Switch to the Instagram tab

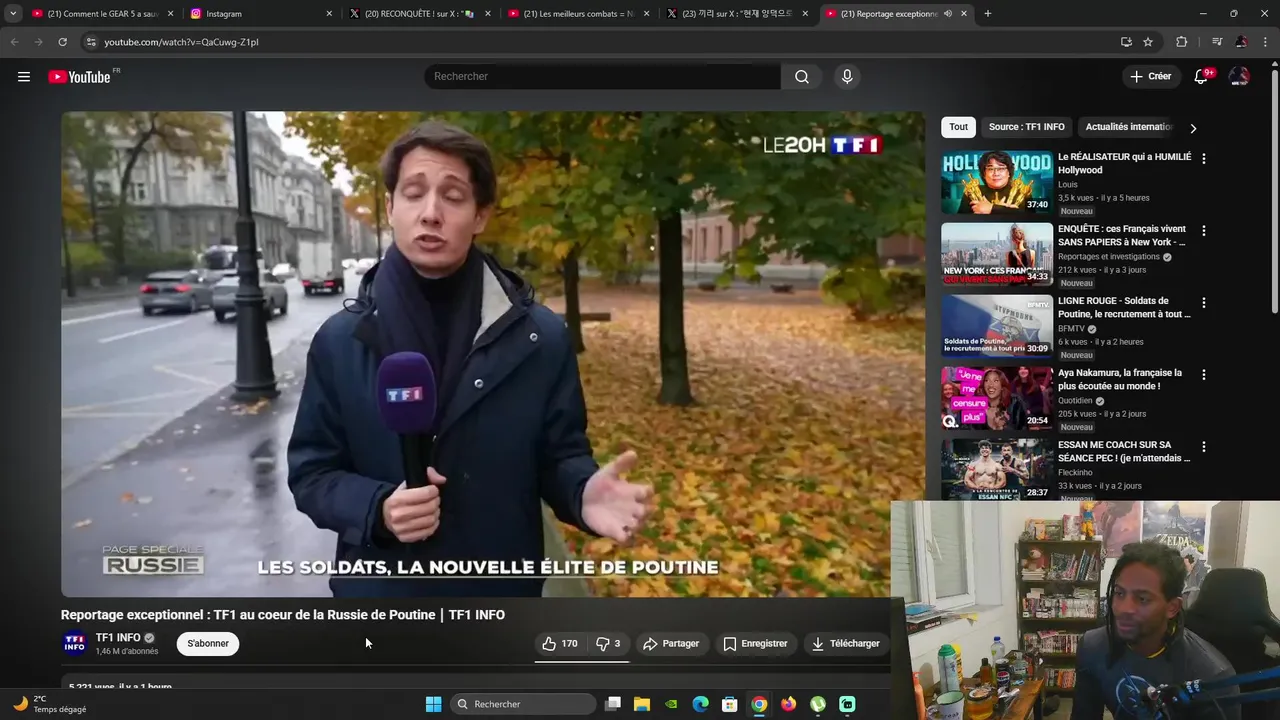click(262, 14)
